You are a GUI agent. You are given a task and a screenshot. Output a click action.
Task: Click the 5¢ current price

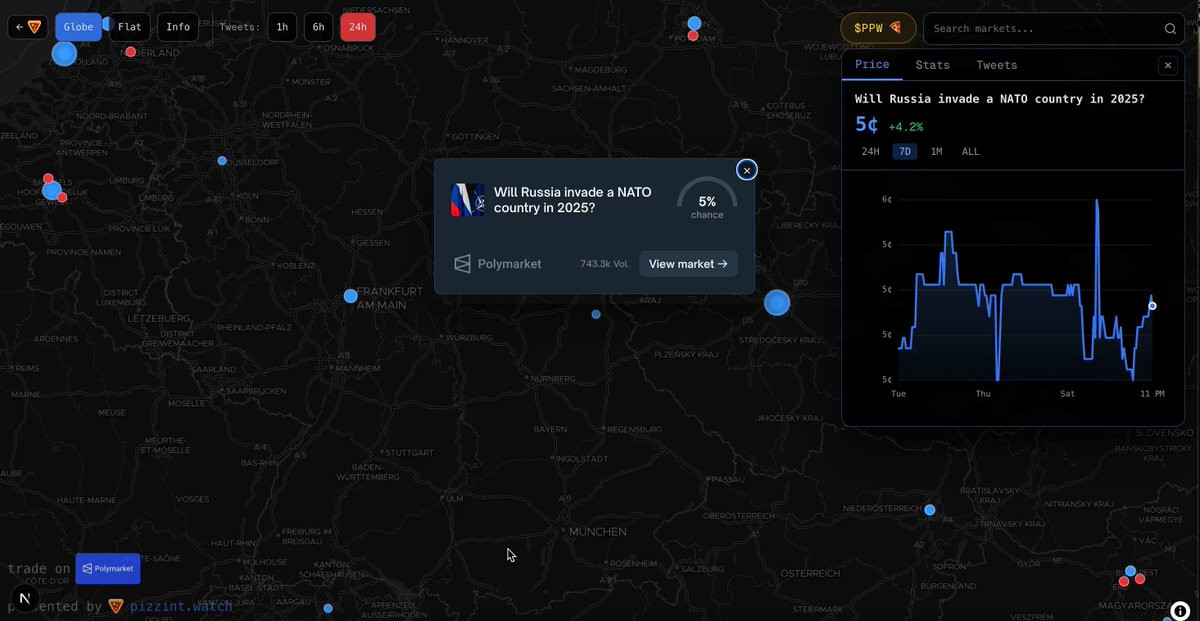click(x=867, y=125)
